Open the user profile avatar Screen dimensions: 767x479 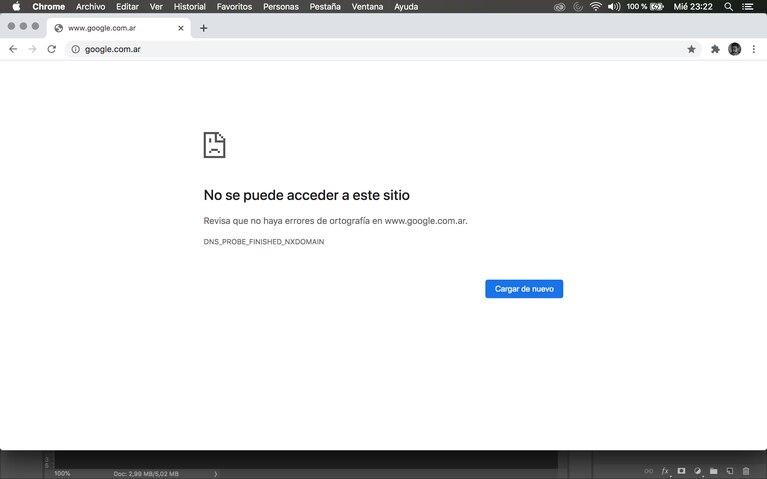click(x=735, y=49)
